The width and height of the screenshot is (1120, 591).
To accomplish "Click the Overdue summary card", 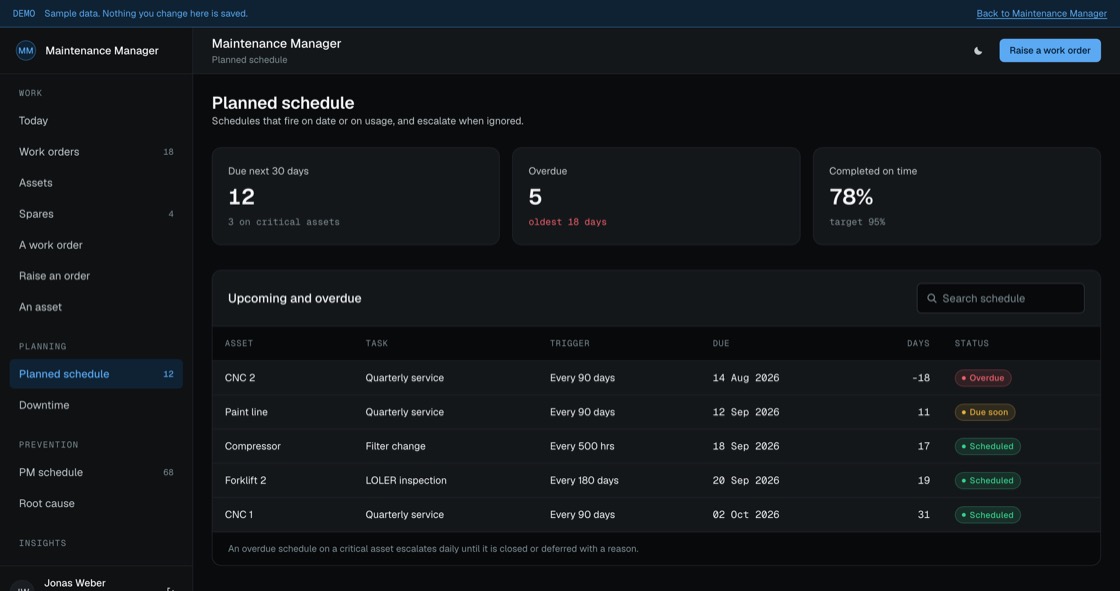I will (656, 197).
